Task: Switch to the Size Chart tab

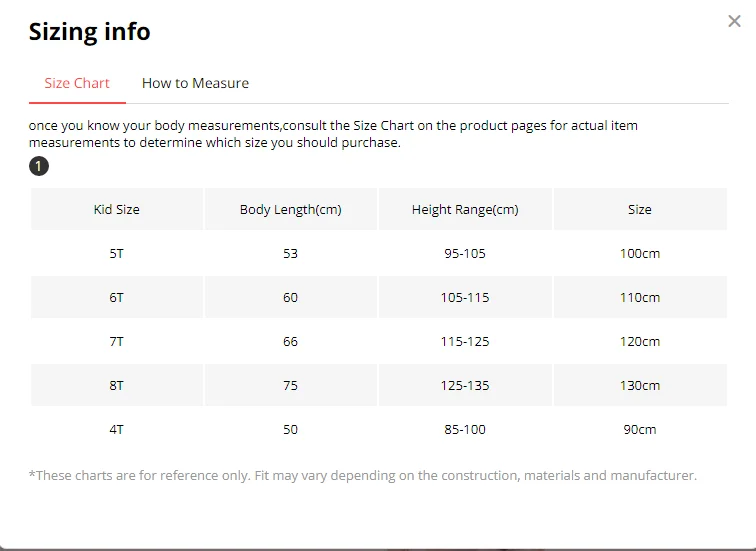Action: (x=77, y=83)
